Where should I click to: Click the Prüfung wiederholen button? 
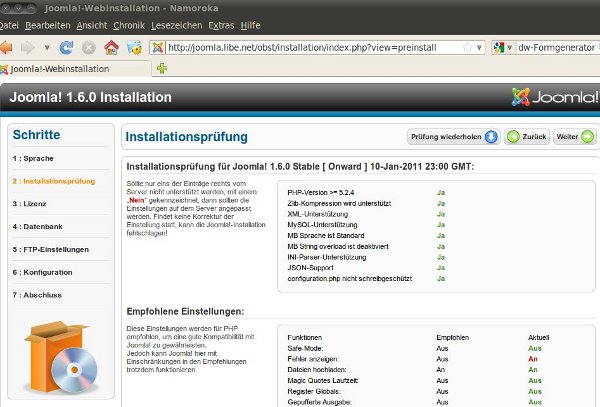coord(453,137)
